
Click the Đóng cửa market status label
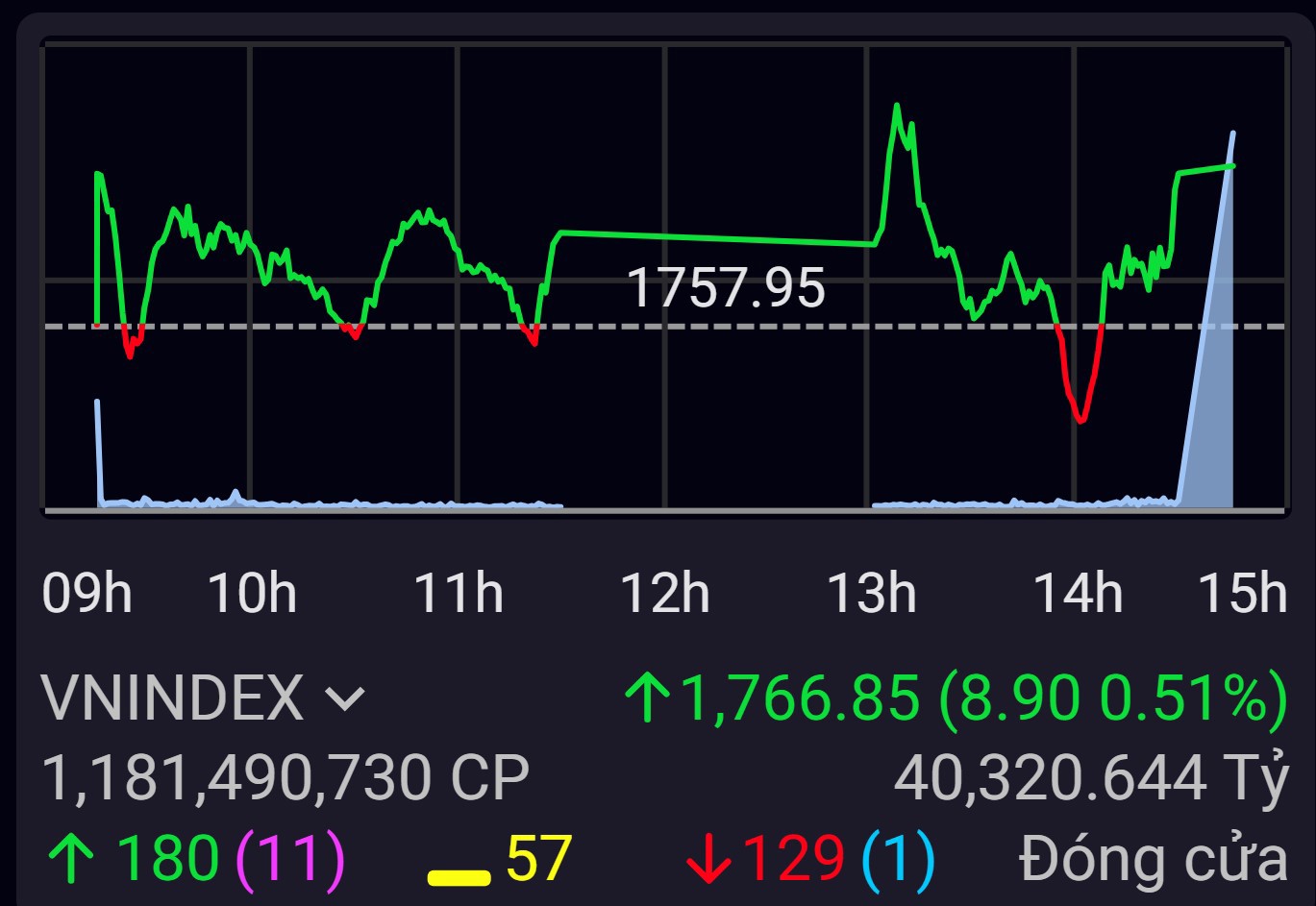click(1153, 859)
